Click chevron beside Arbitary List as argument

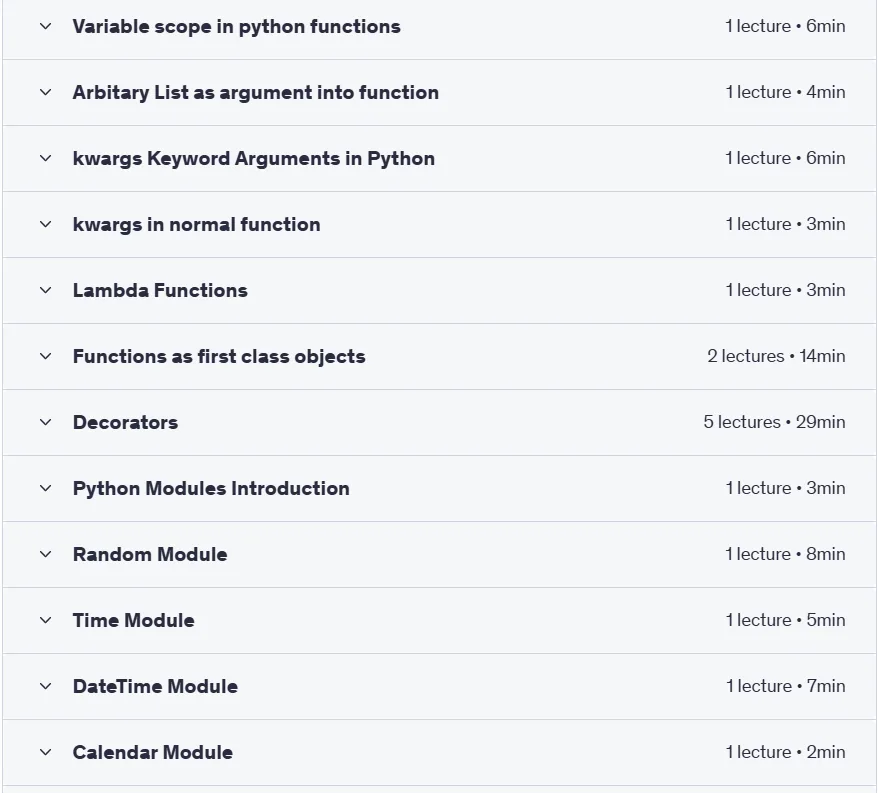tap(46, 92)
